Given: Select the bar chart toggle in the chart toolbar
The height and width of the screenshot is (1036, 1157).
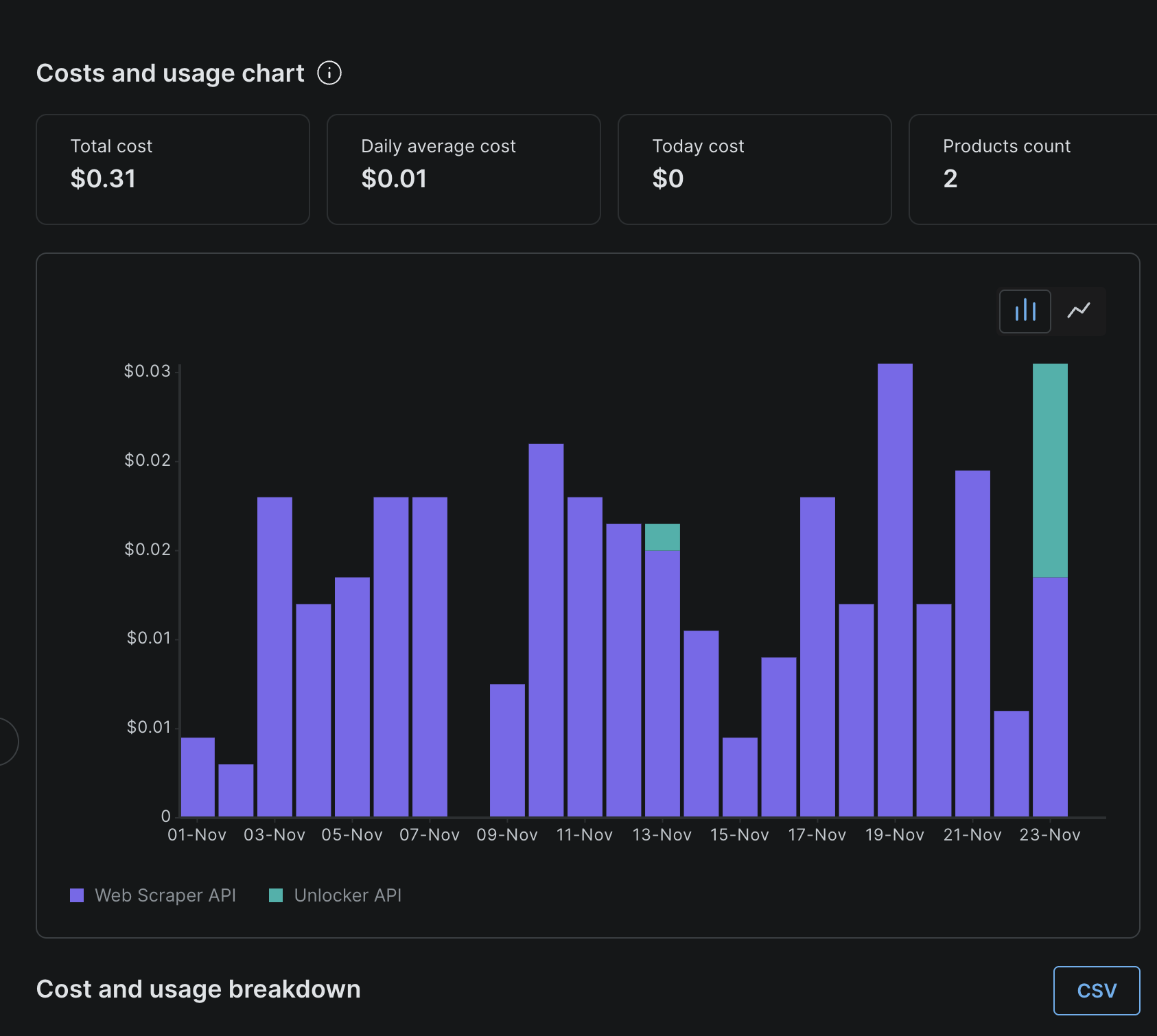Looking at the screenshot, I should point(1025,311).
